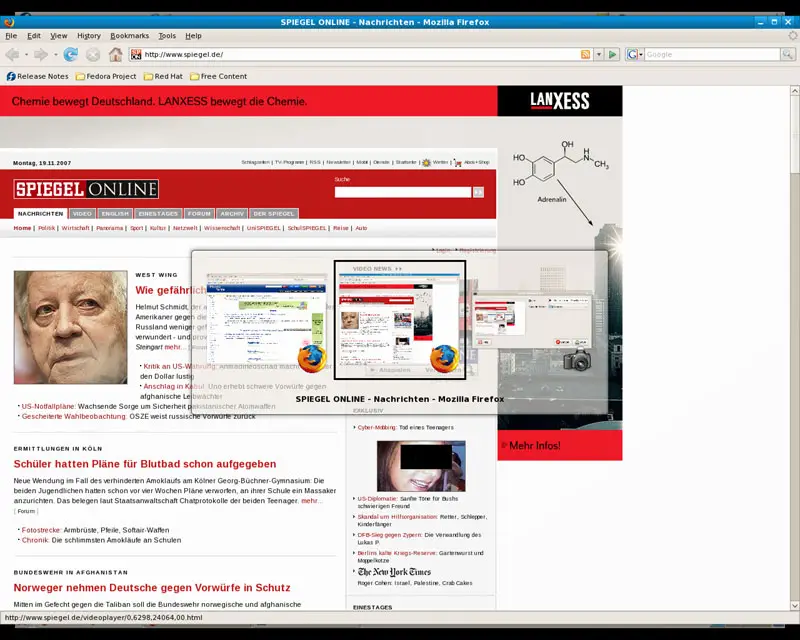This screenshot has width=800, height=640.
Task: Go back with the Back arrow
Action: click(x=12, y=54)
